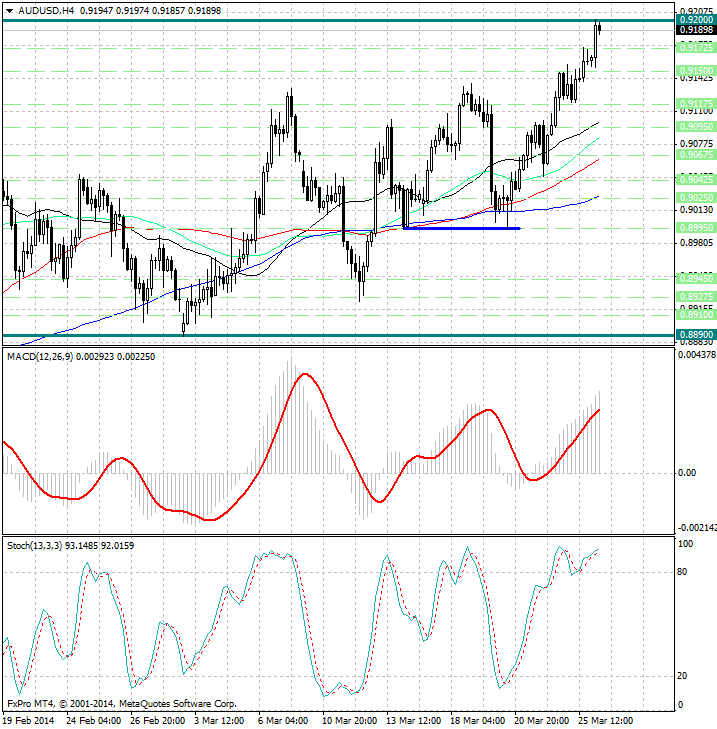Click the Stochastic 80 level label

coord(682,572)
